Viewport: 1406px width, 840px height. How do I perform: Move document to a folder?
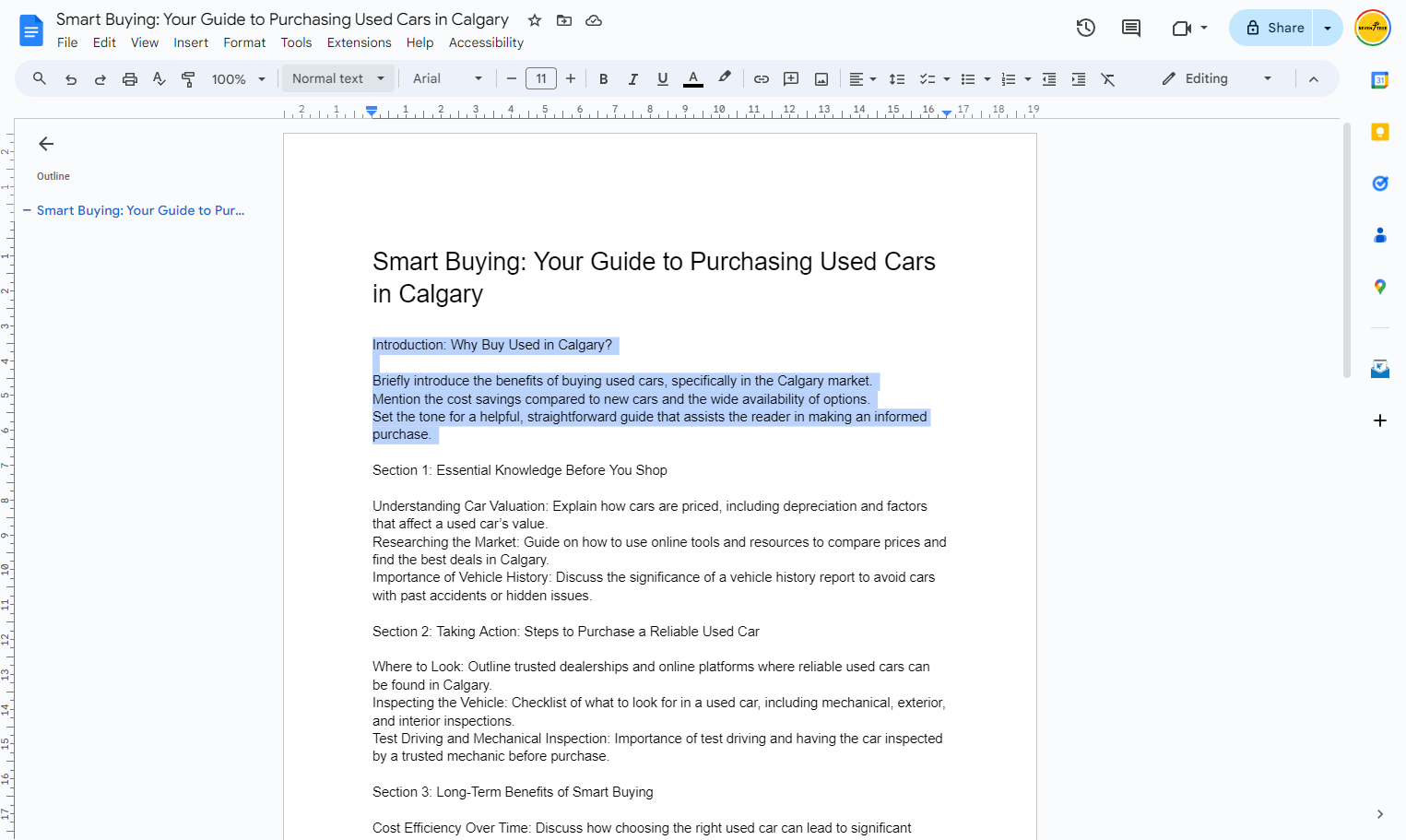pyautogui.click(x=564, y=20)
